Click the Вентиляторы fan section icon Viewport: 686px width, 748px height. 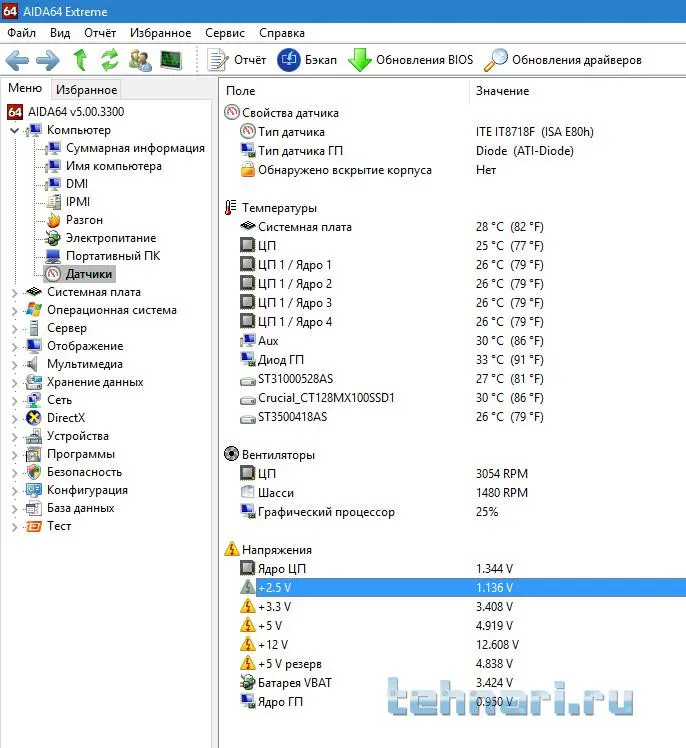[x=231, y=454]
